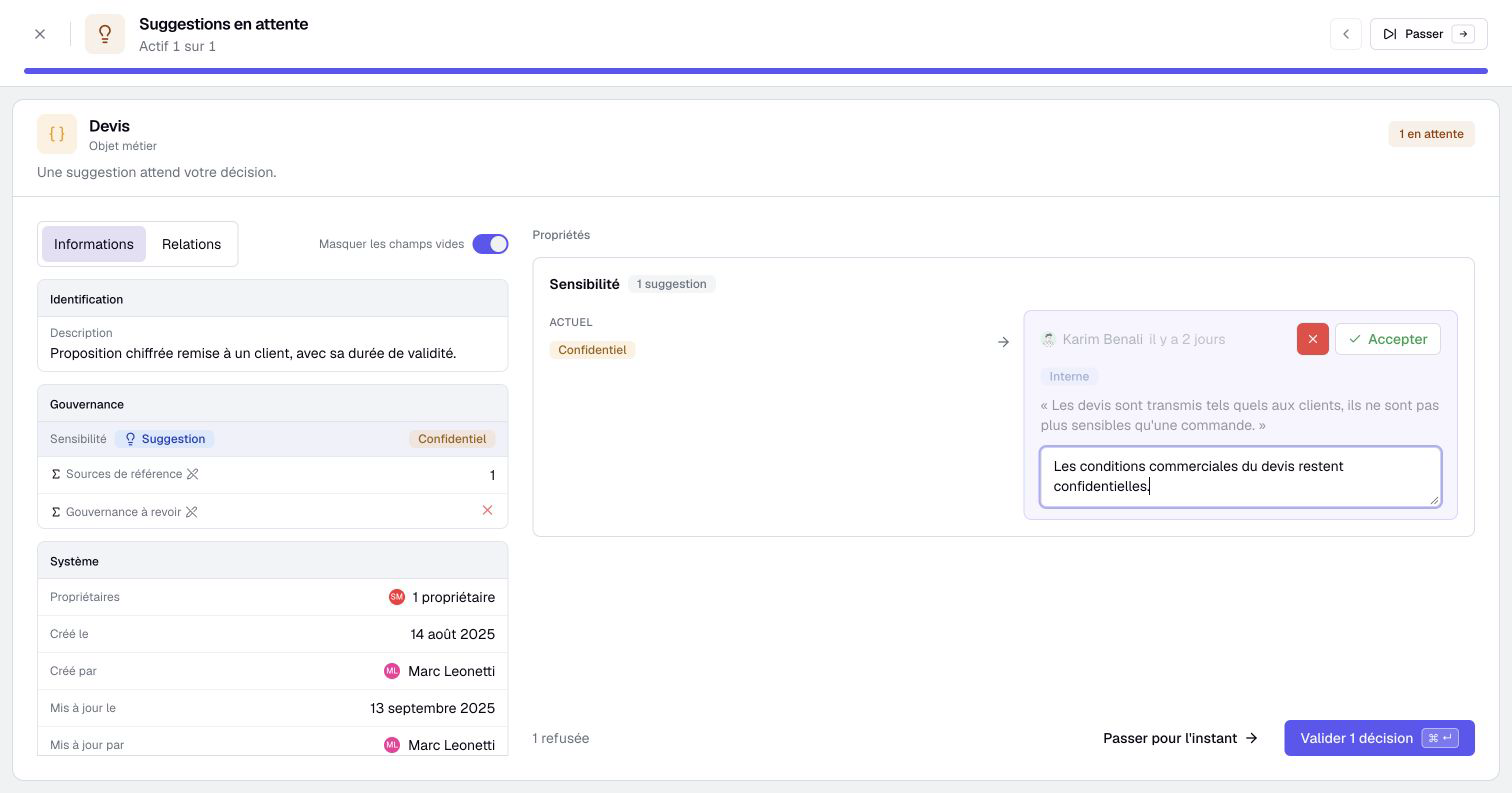Reject the suggestion with the red X button
The width and height of the screenshot is (1512, 793).
coord(1313,339)
